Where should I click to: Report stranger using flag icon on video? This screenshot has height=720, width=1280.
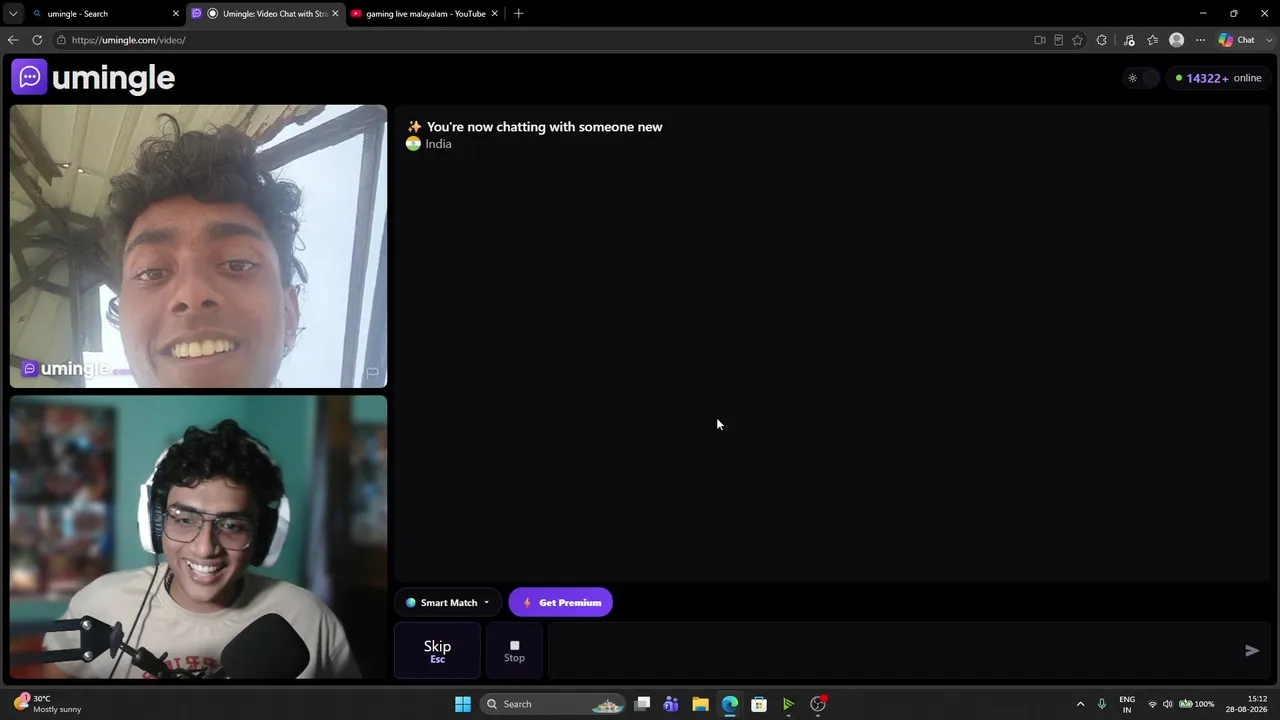372,373
